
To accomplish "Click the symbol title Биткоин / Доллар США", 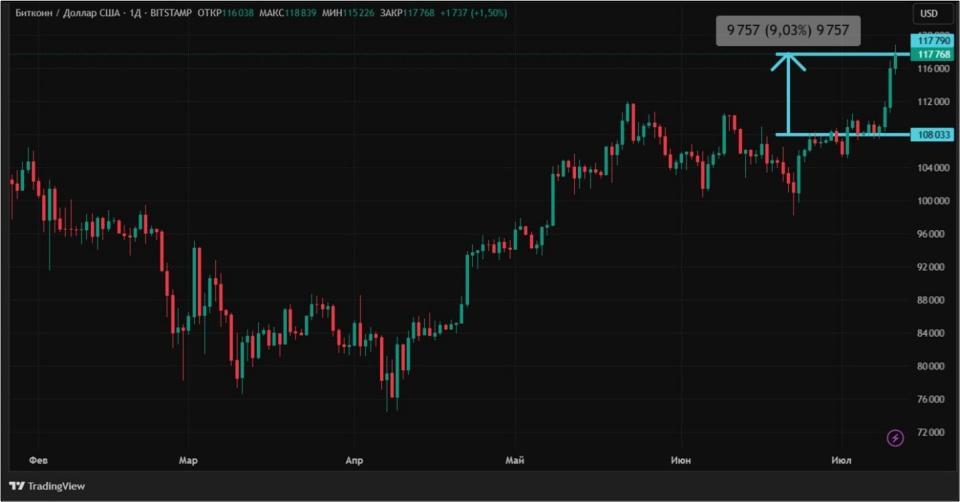I will (x=67, y=13).
